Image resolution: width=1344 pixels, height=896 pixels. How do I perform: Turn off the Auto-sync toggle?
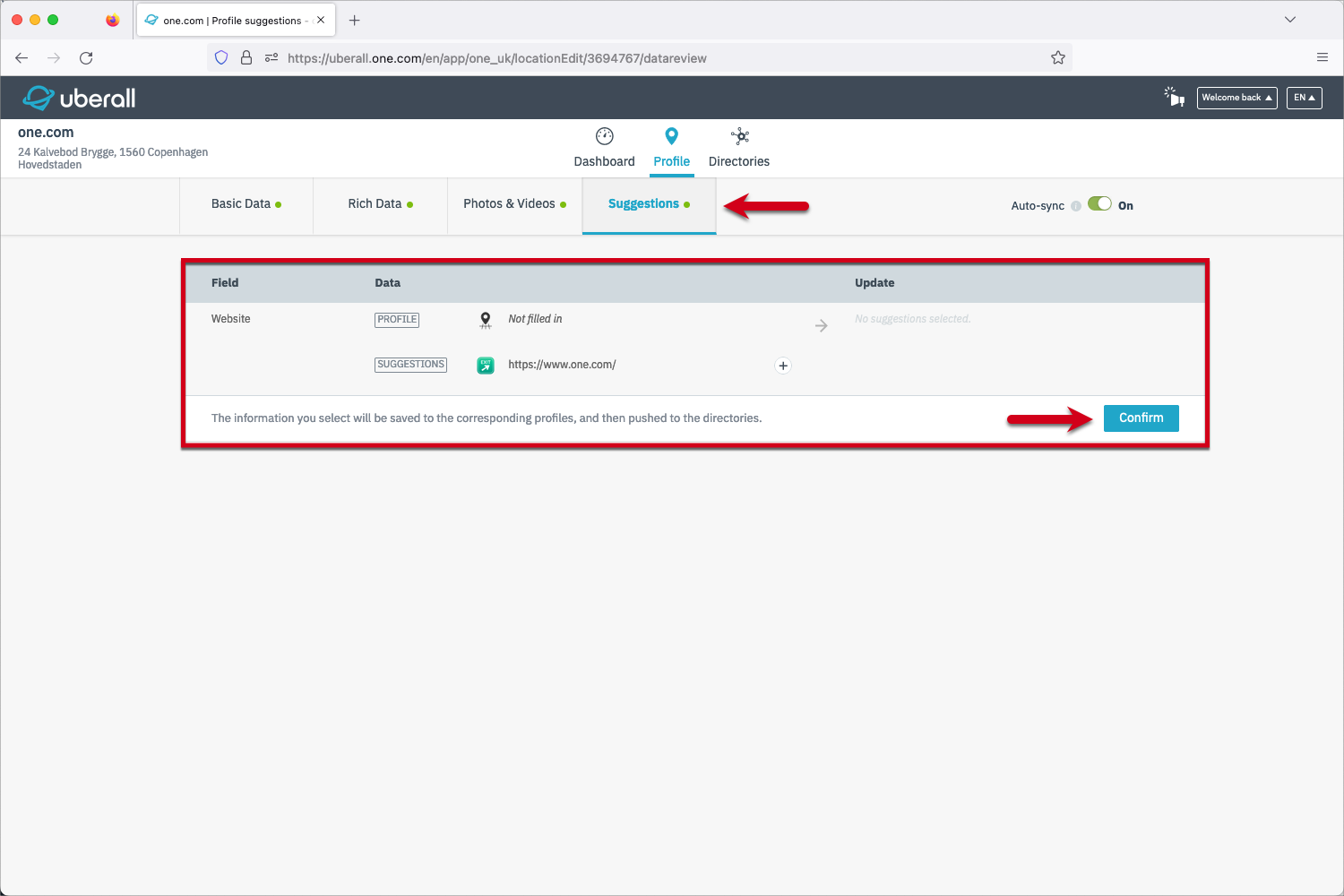[1099, 204]
